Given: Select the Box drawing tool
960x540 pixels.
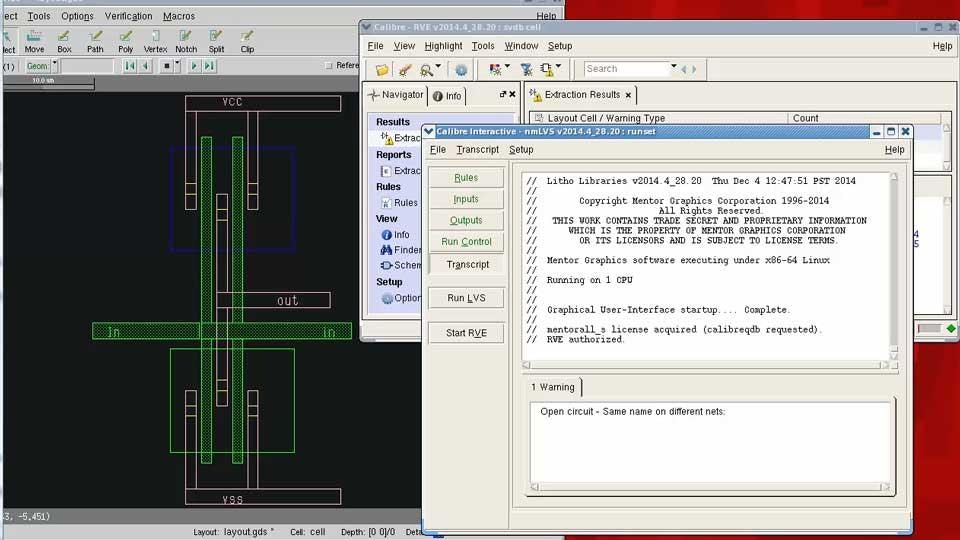Looking at the screenshot, I should coord(64,41).
